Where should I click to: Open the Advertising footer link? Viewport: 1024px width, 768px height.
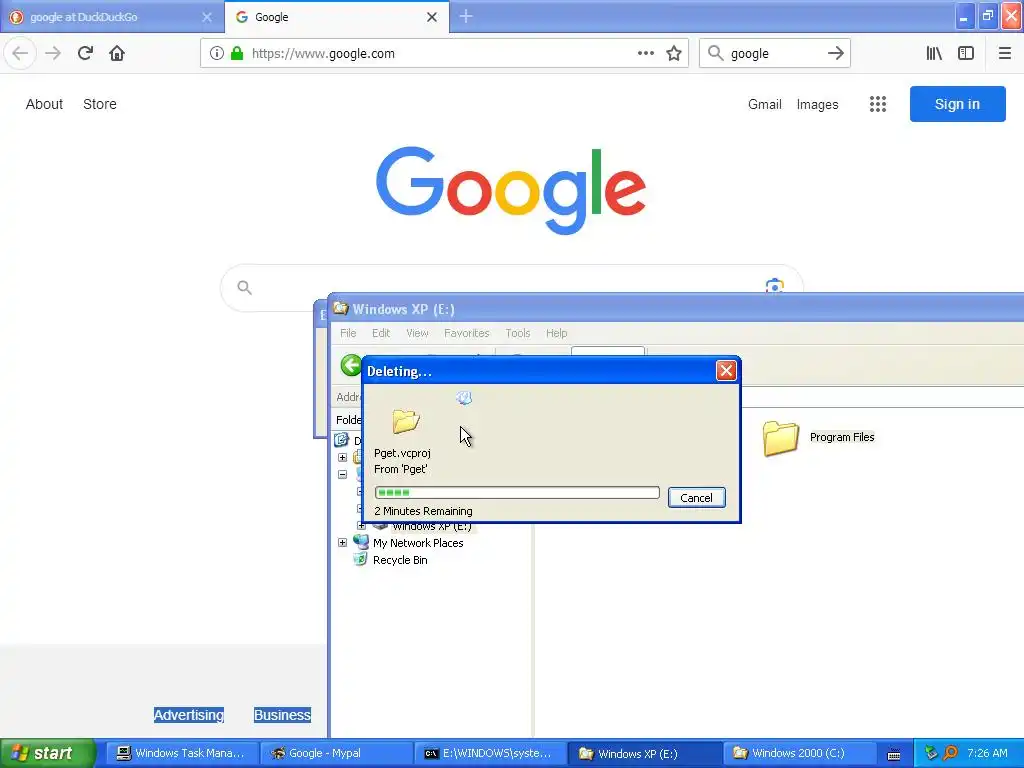[x=189, y=715]
